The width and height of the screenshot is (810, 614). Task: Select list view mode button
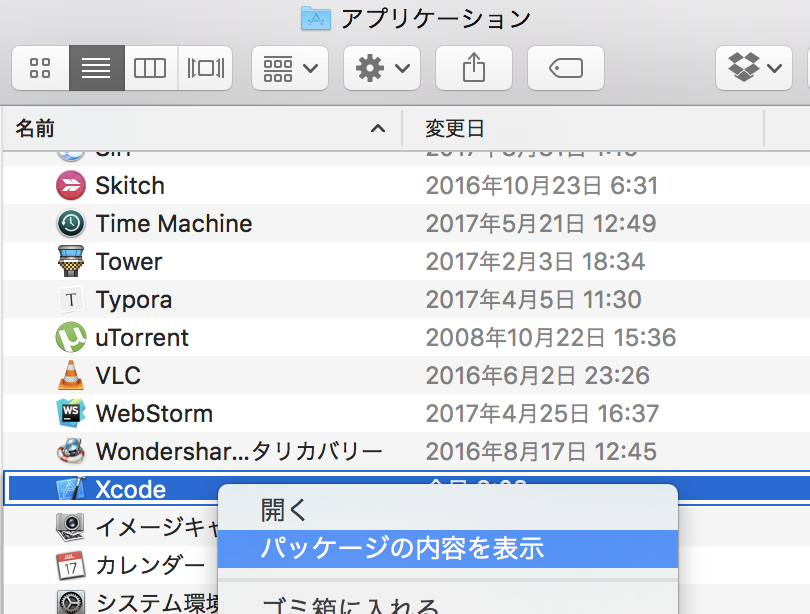point(97,68)
